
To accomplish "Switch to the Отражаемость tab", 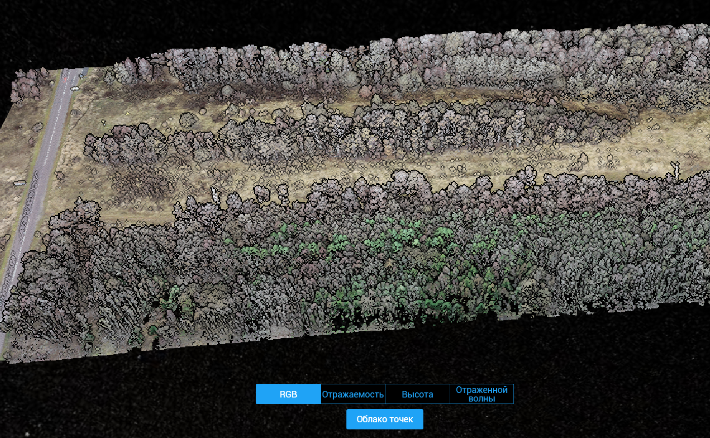I will [353, 394].
